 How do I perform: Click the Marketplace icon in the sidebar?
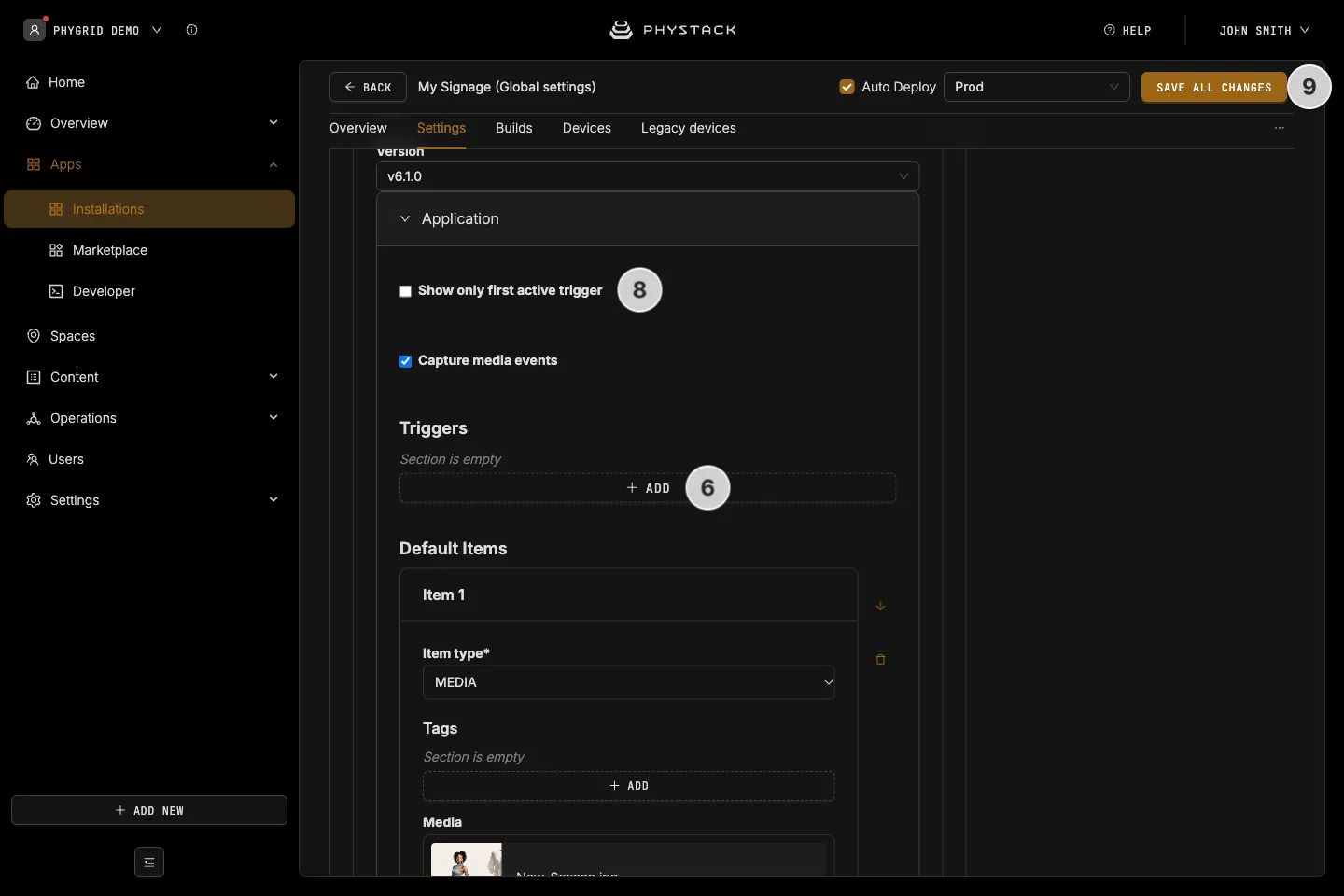click(56, 250)
